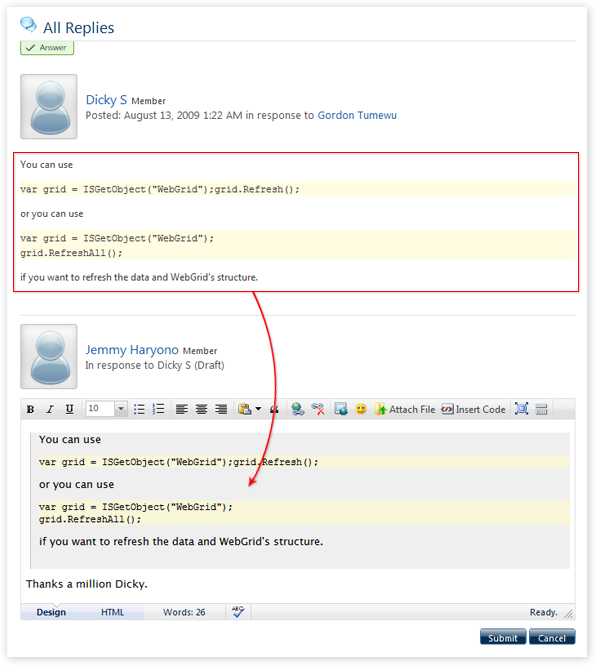Toggle underline formatting in the editor
This screenshot has width=596, height=667.
pos(69,409)
